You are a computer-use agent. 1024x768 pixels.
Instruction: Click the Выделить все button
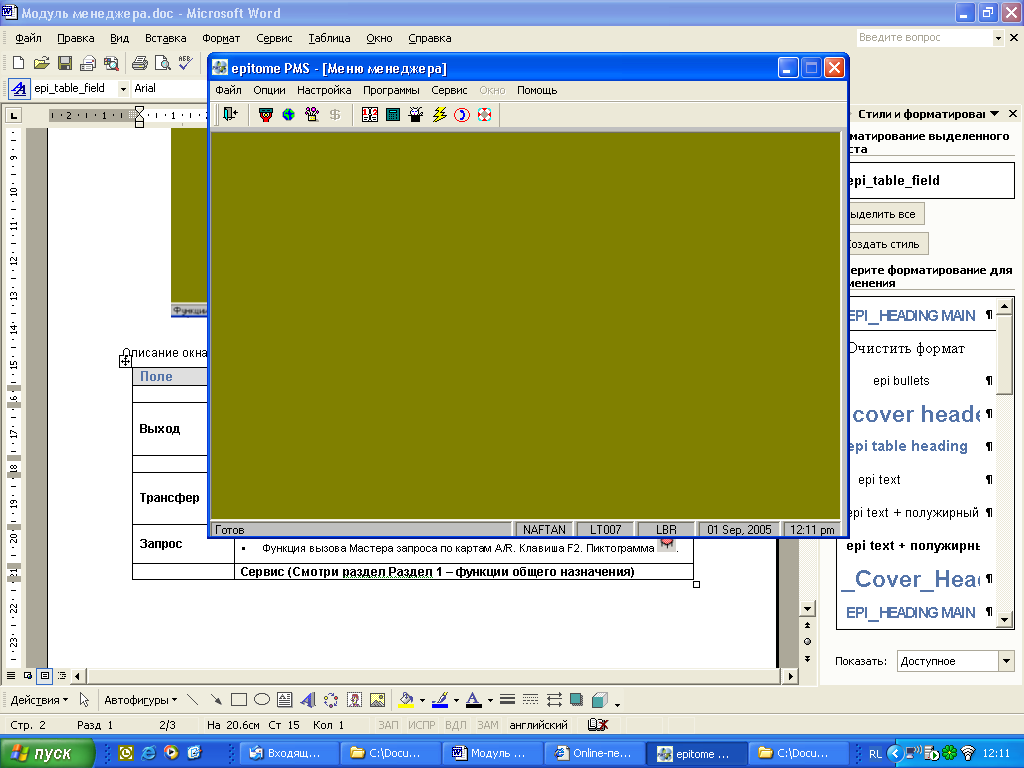pos(886,214)
